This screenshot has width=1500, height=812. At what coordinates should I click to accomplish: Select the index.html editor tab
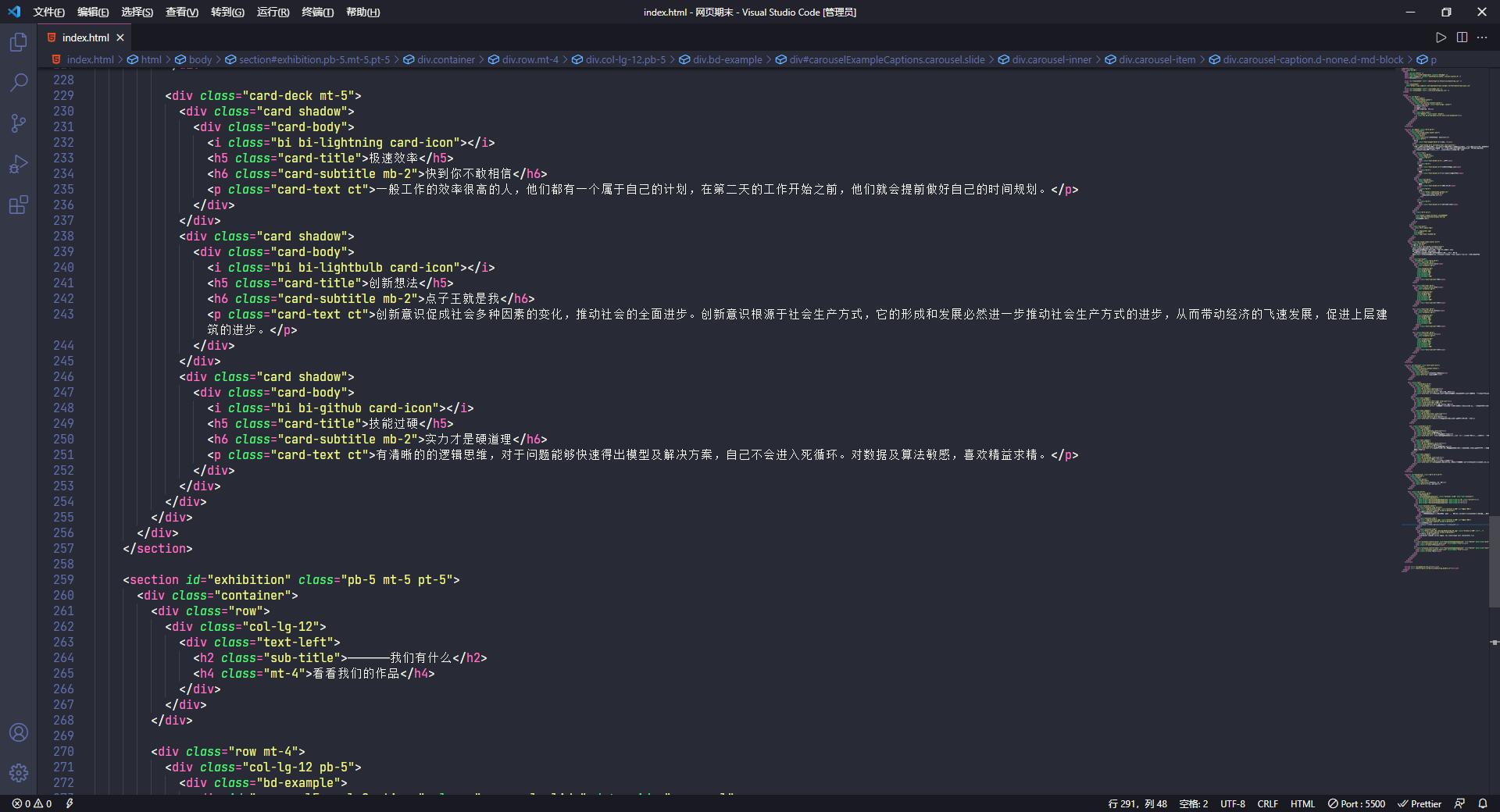85,37
